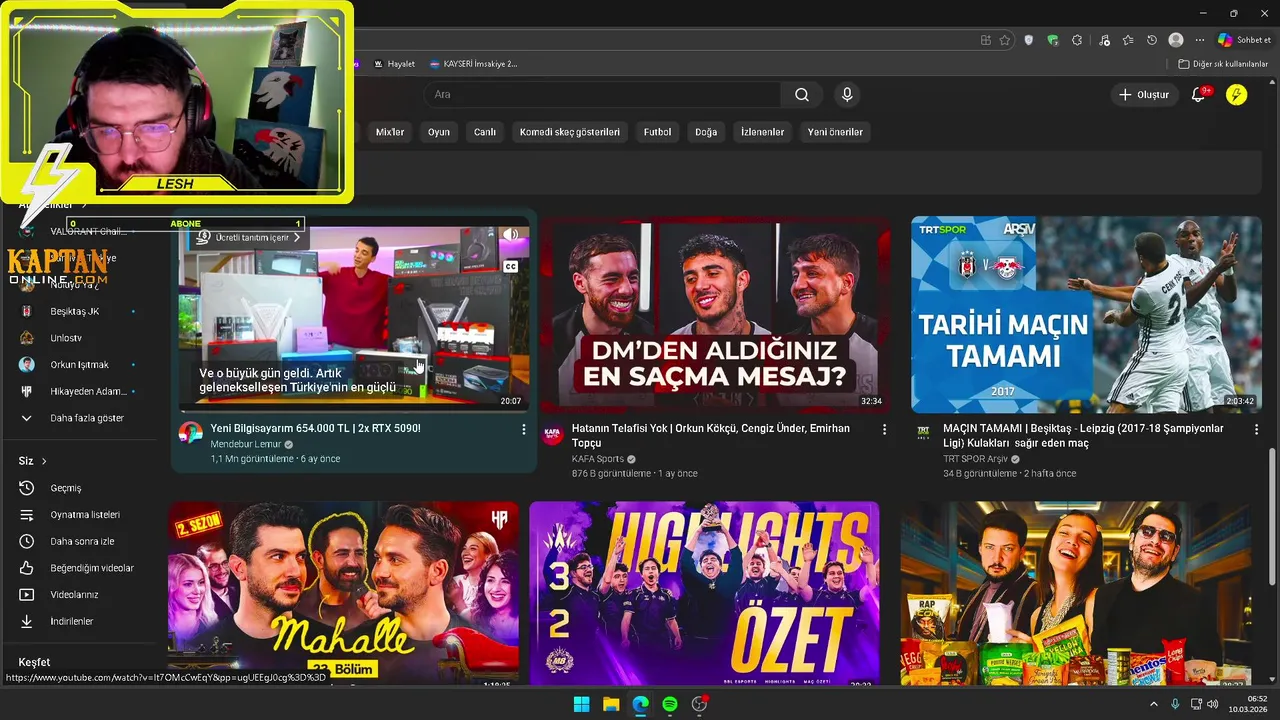
Task: Open more options for Yeni Bilgisayarım video
Action: click(523, 429)
